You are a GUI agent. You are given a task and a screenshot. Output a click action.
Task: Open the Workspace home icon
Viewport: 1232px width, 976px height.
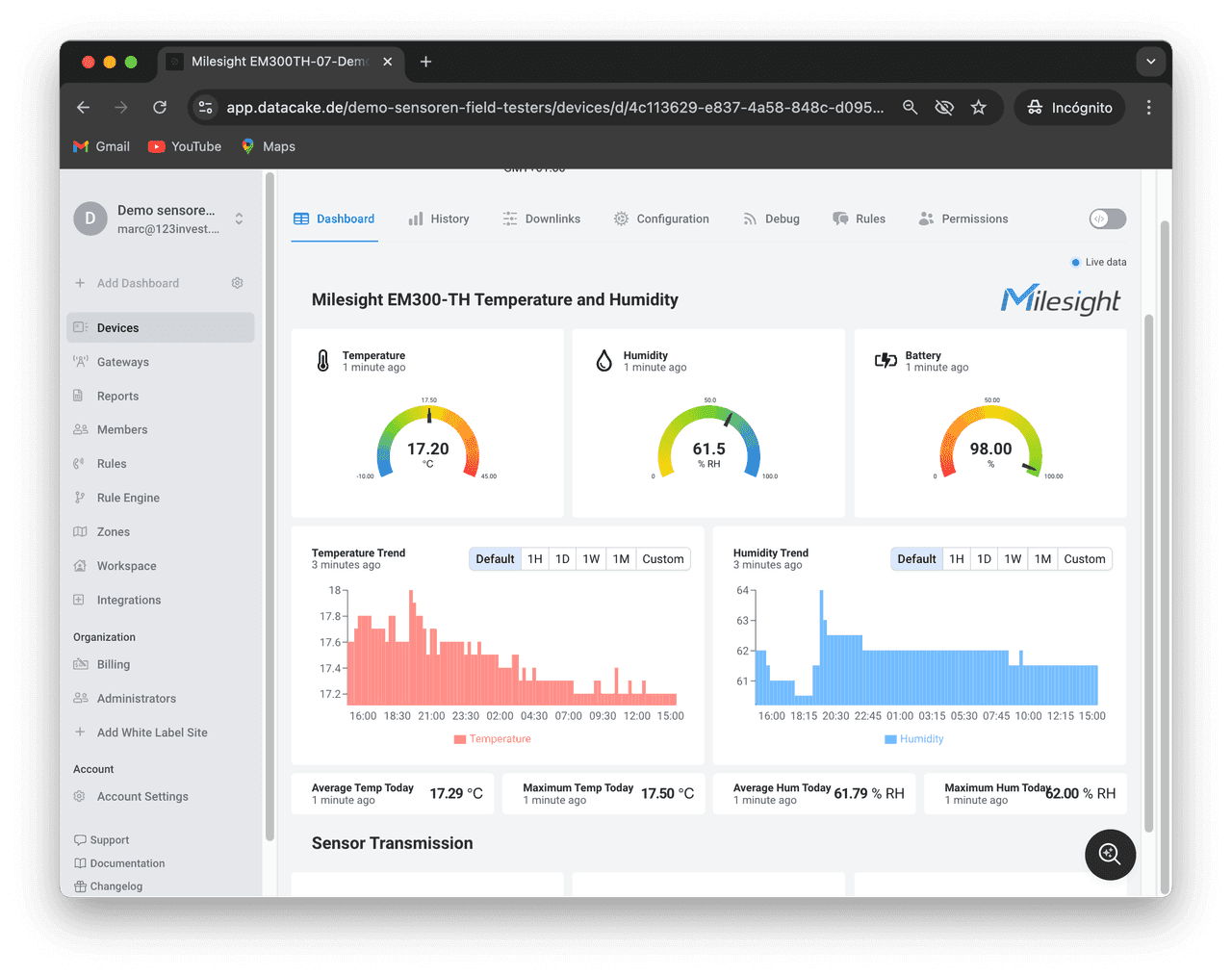(x=81, y=566)
